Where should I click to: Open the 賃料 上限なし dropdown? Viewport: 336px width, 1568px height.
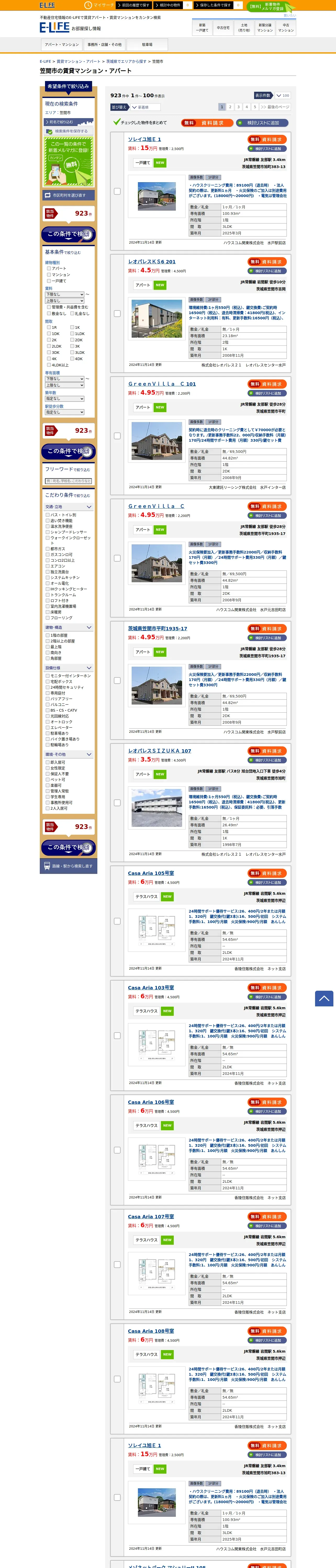(65, 301)
